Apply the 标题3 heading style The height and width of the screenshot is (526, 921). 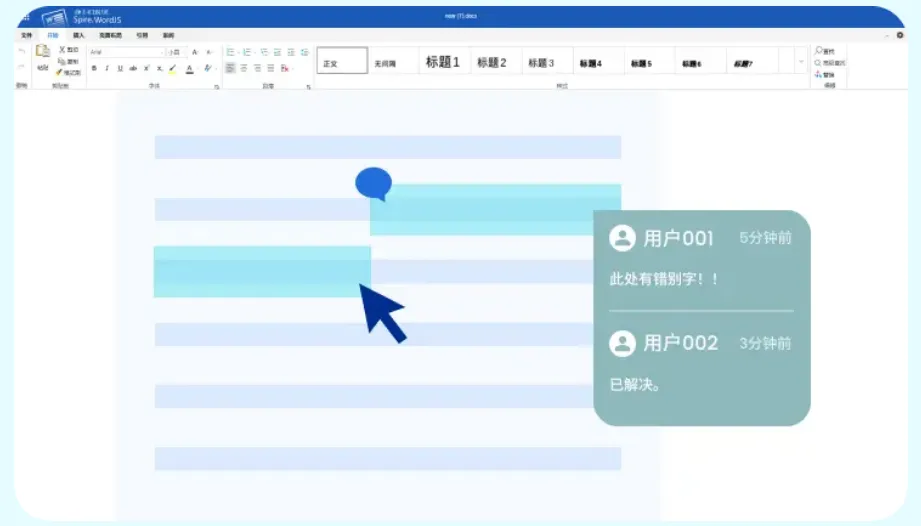[547, 60]
